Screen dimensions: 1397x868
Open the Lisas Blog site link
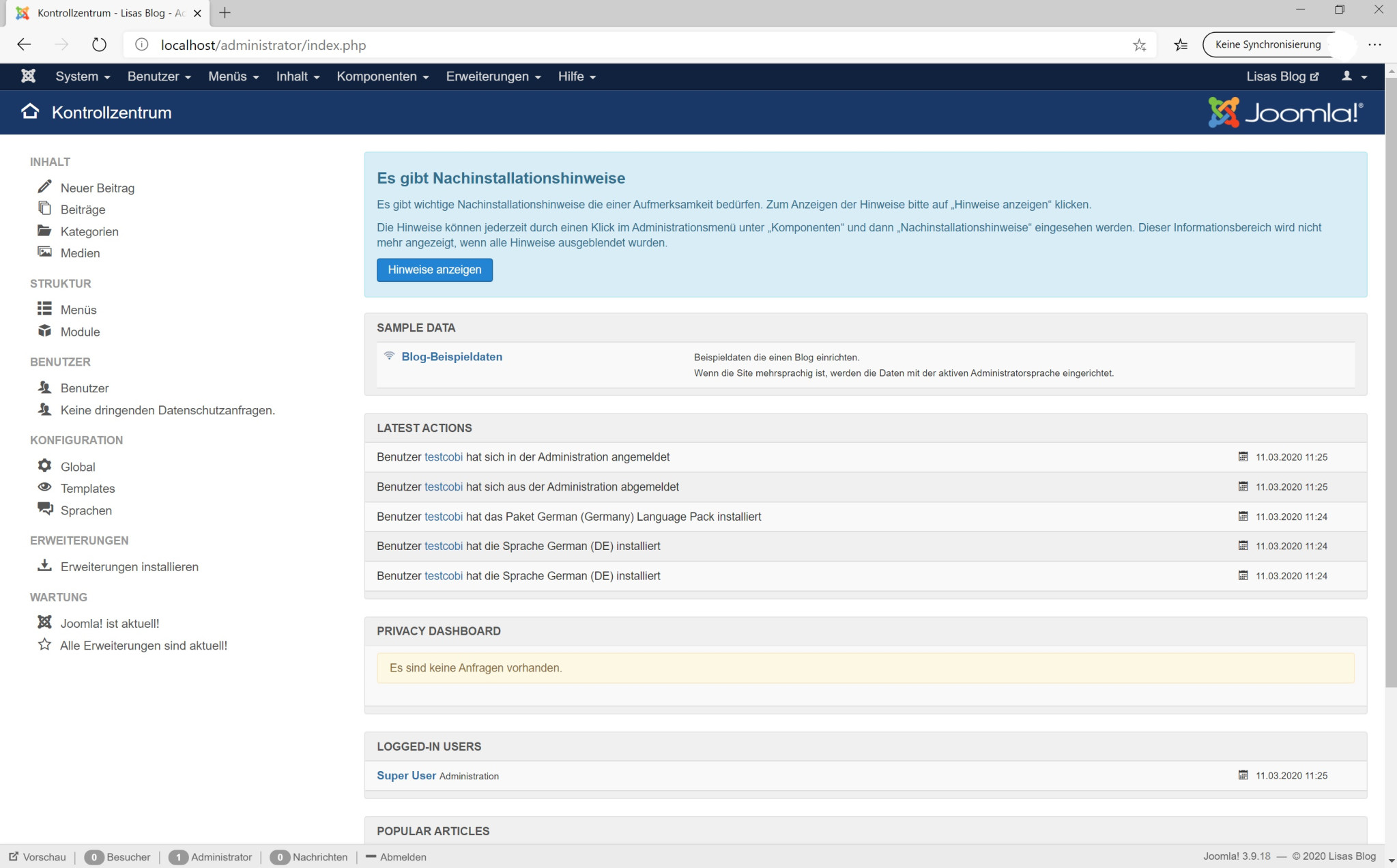pyautogui.click(x=1282, y=76)
